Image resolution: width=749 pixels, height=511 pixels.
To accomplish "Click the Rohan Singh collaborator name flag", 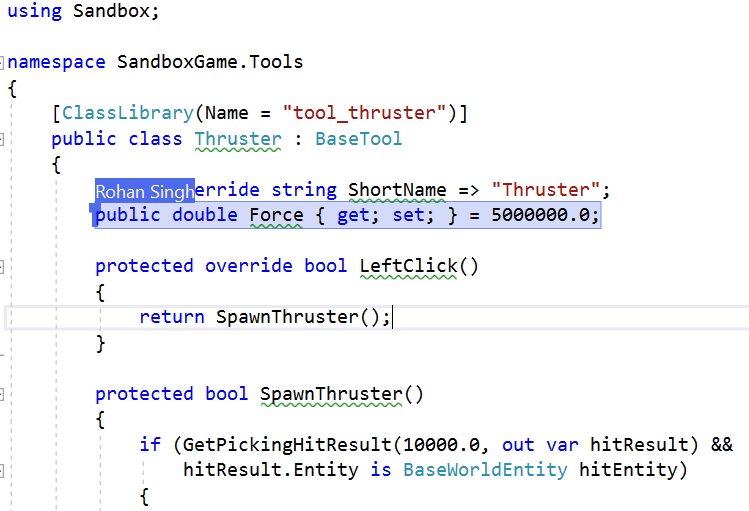I will coord(145,191).
